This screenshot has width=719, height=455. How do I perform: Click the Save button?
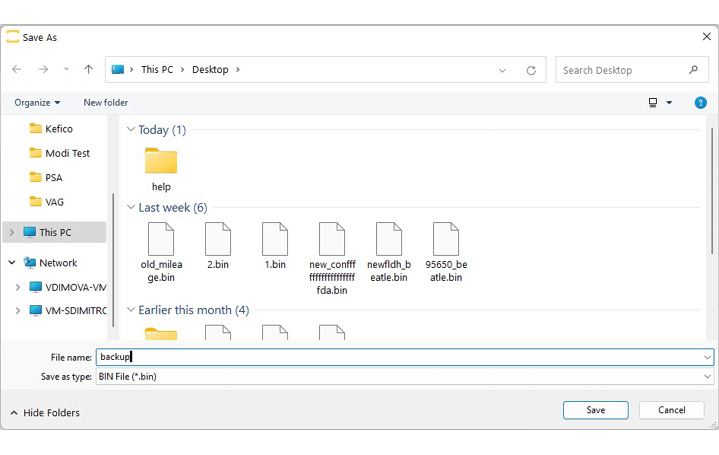click(595, 410)
